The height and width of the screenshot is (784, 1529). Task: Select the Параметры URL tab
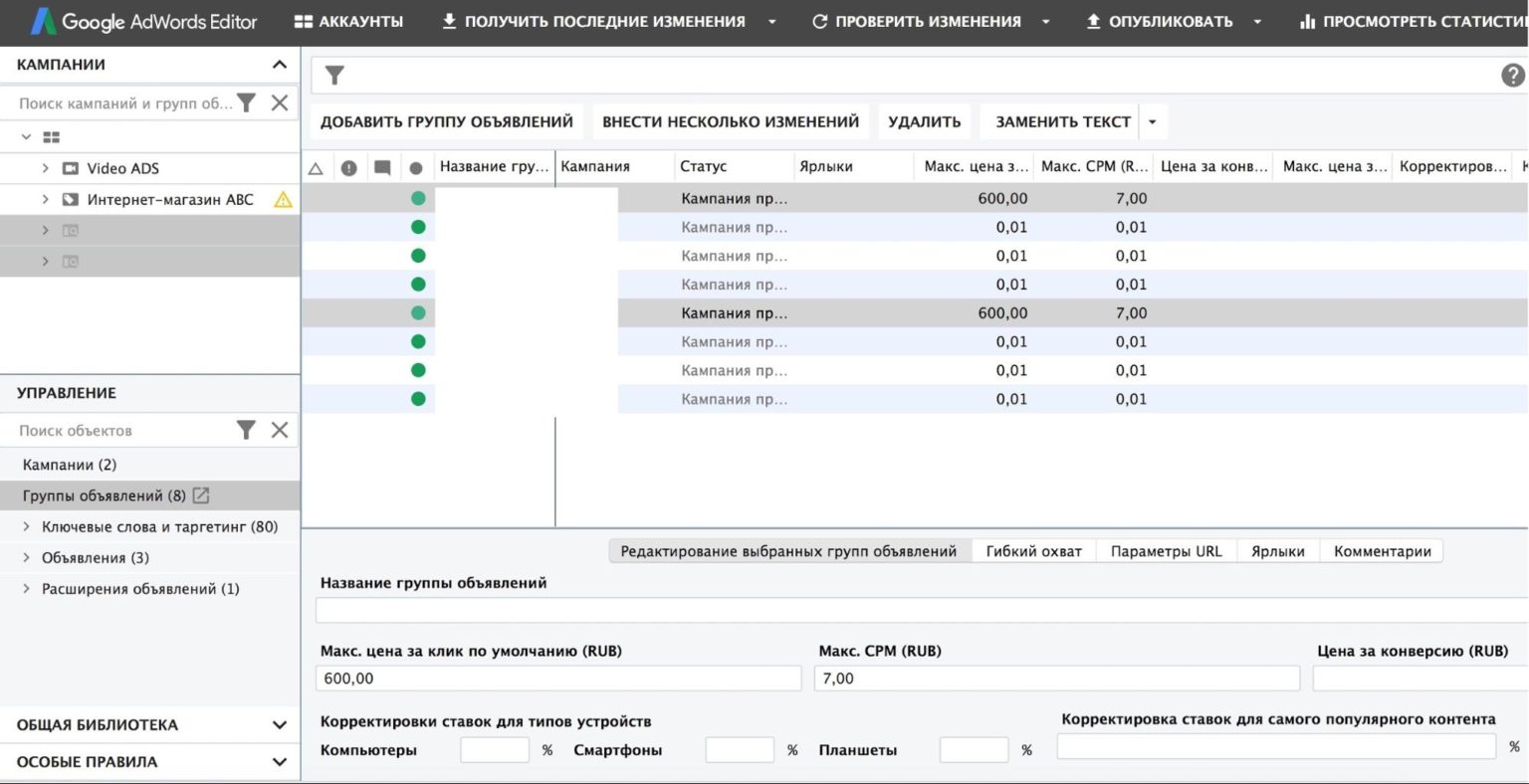pos(1166,550)
